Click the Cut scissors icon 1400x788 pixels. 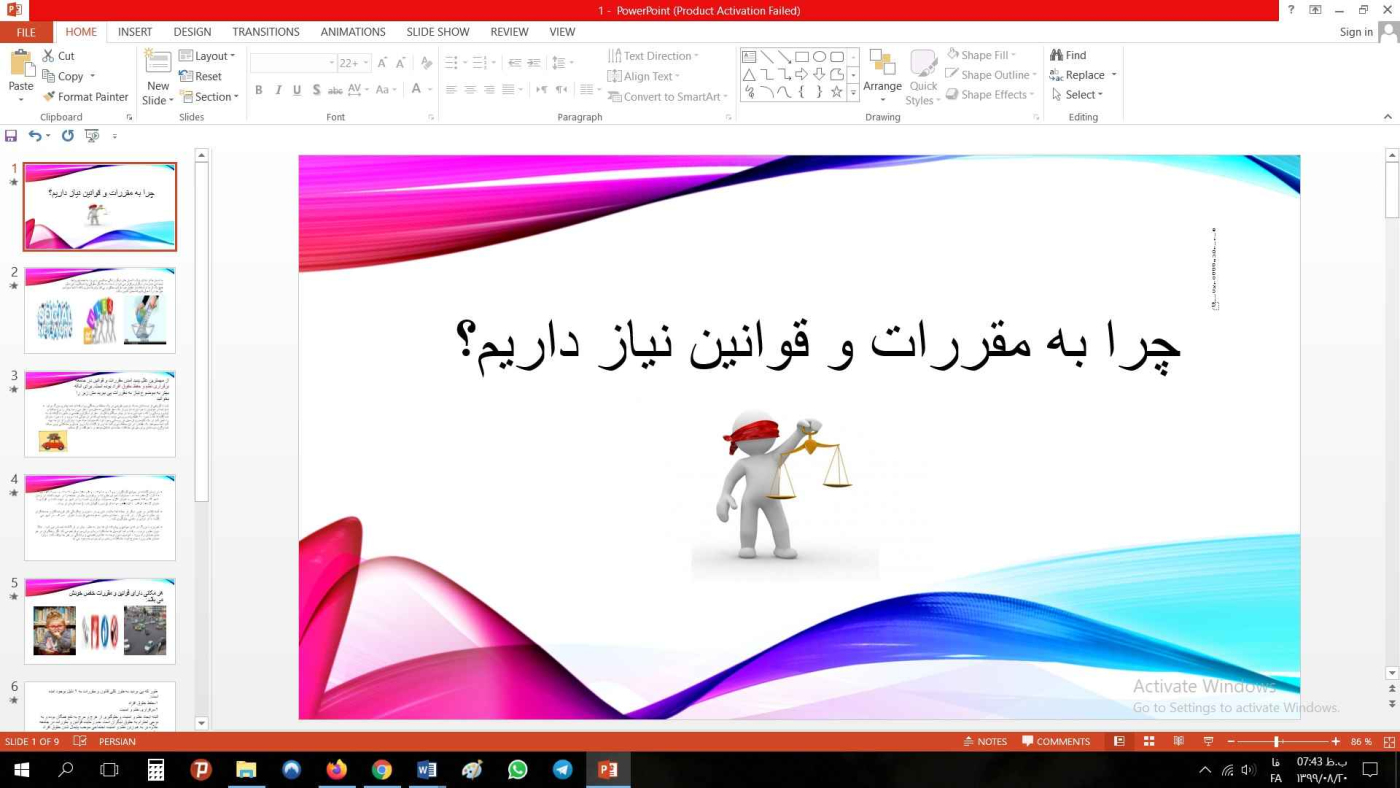48,56
